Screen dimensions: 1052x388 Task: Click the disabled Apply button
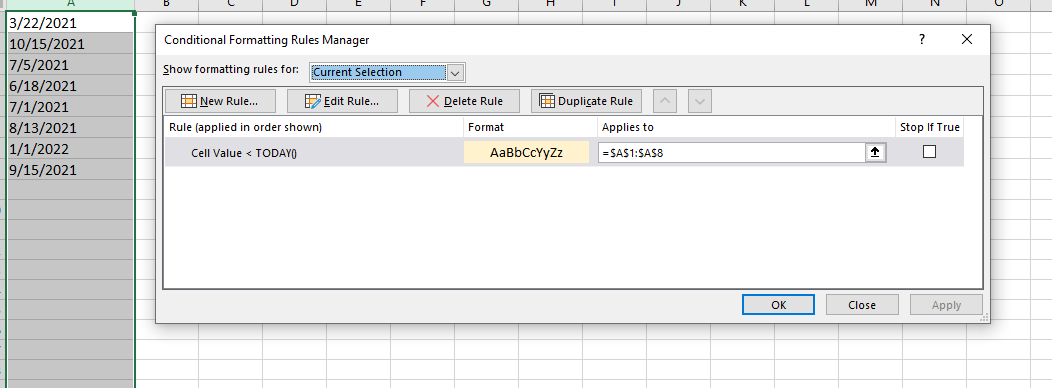946,305
